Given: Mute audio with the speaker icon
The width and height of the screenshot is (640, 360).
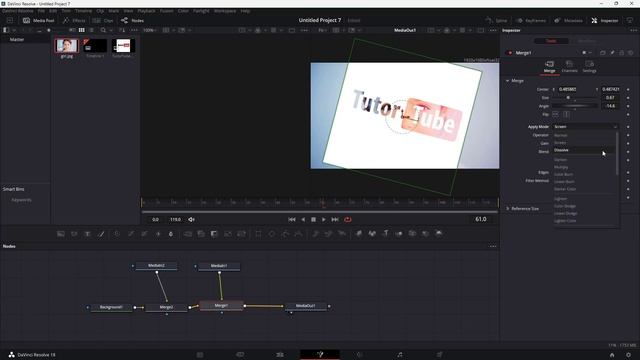Looking at the screenshot, I should 191,220.
